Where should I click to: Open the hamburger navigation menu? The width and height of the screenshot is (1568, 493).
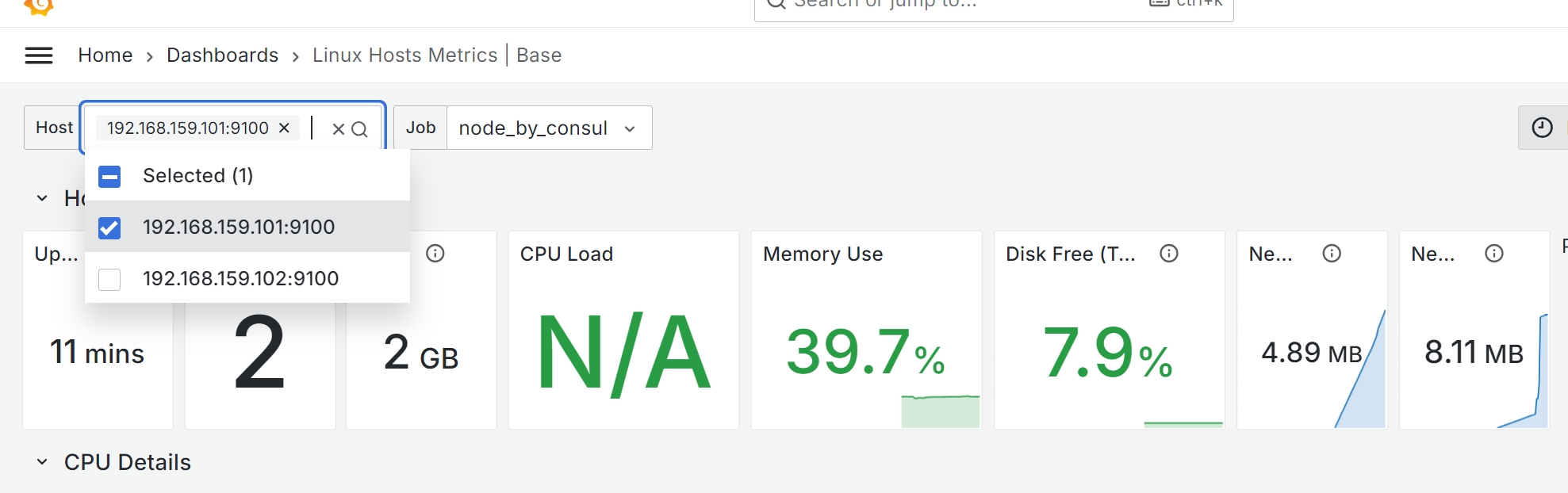(x=39, y=55)
